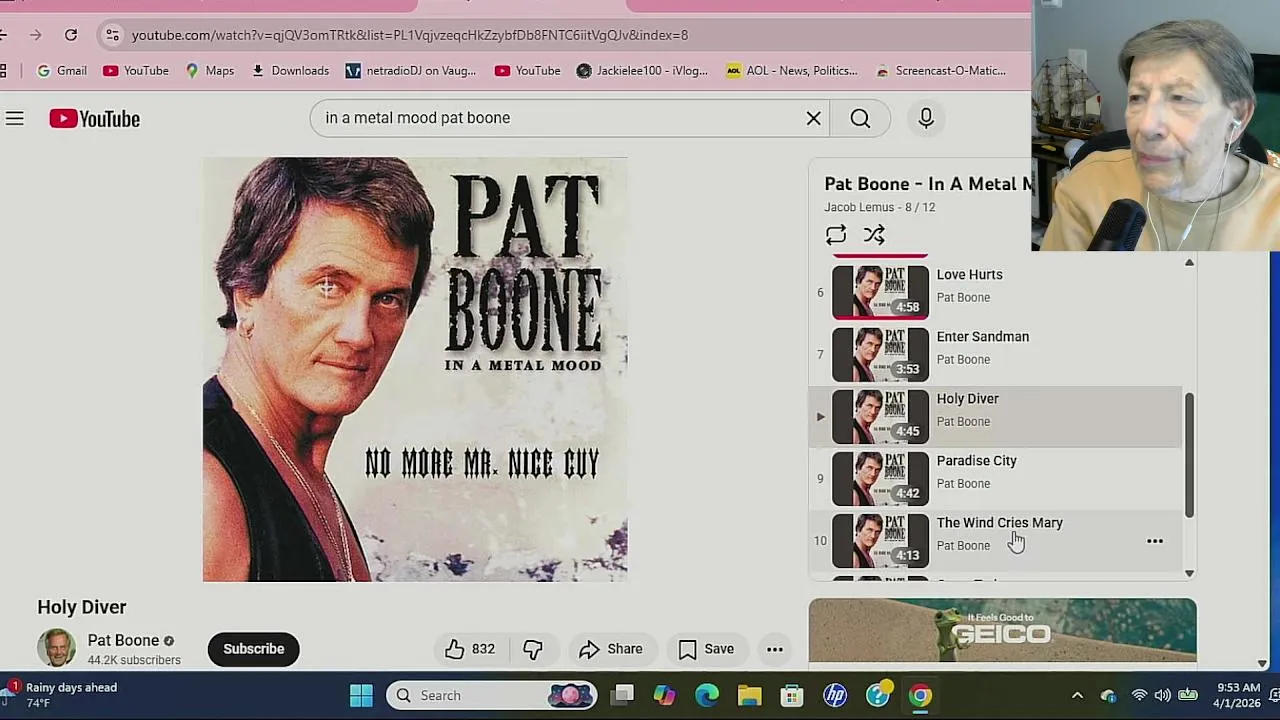The image size is (1280, 720).
Task: Open the more actions menu beside Save
Action: coord(775,649)
